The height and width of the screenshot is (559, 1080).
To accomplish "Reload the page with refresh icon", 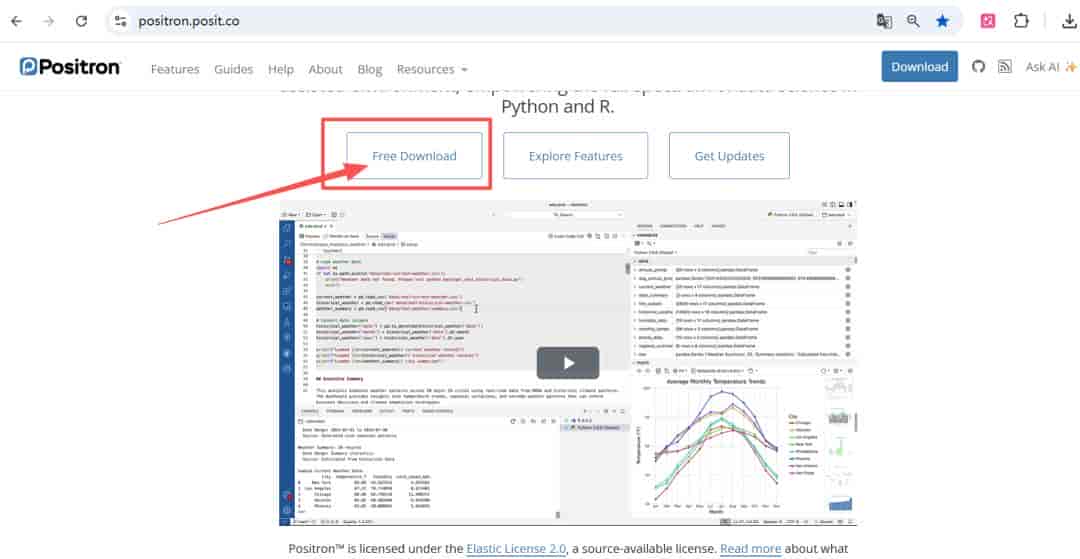I will coord(81,21).
